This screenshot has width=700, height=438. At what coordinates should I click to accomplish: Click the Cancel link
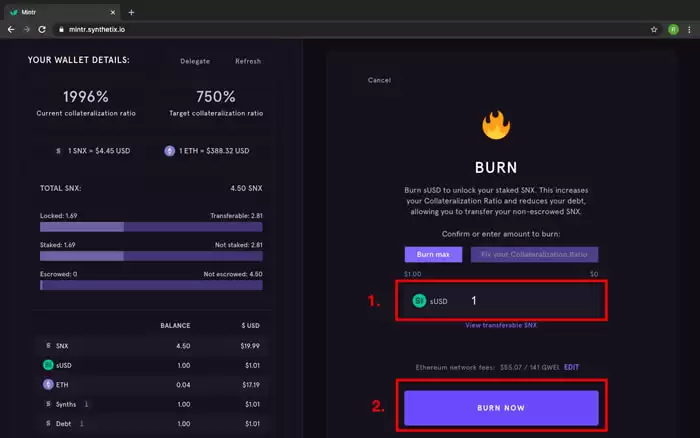379,80
